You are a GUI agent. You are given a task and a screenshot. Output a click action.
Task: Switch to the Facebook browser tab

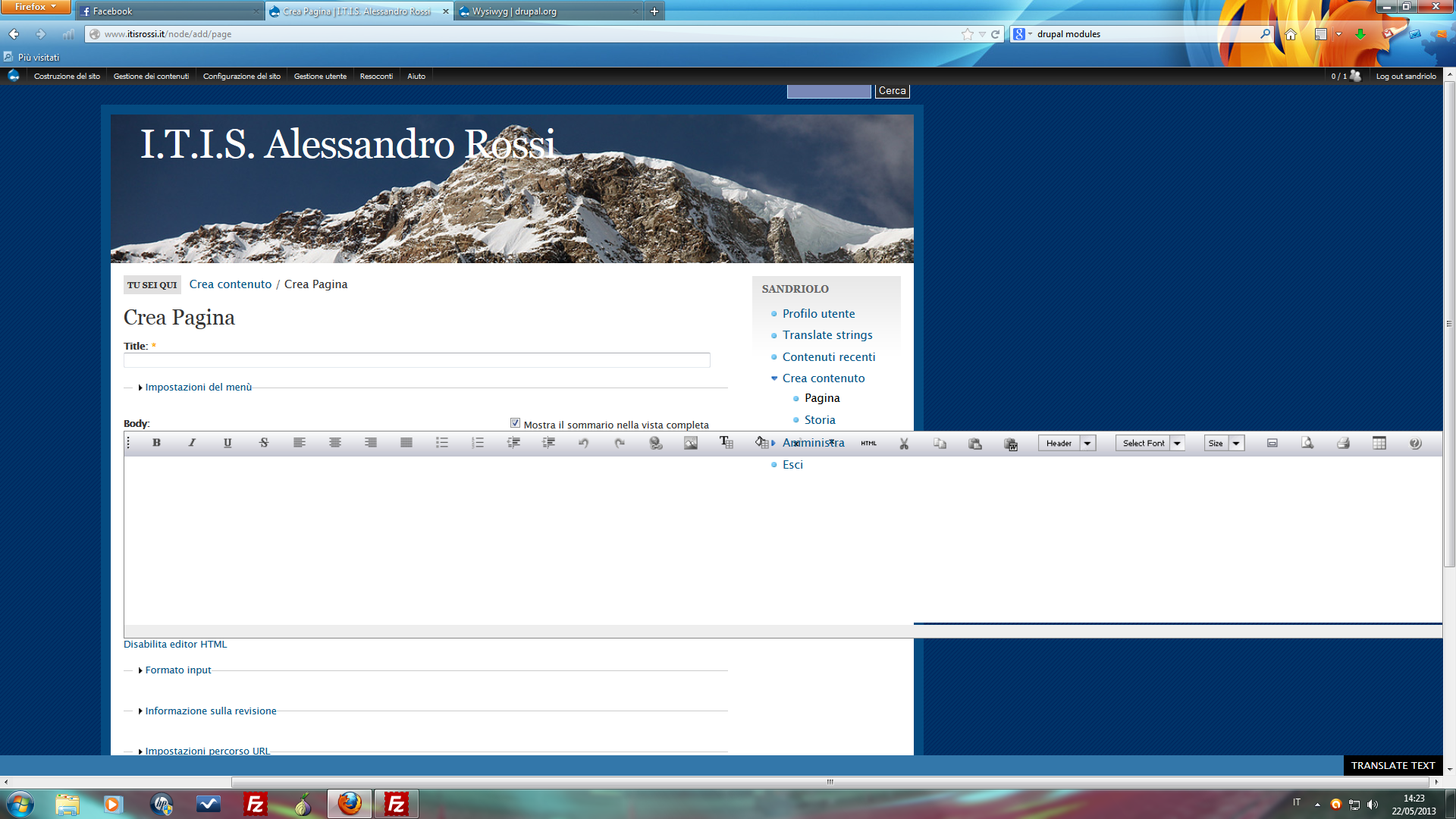[x=170, y=11]
